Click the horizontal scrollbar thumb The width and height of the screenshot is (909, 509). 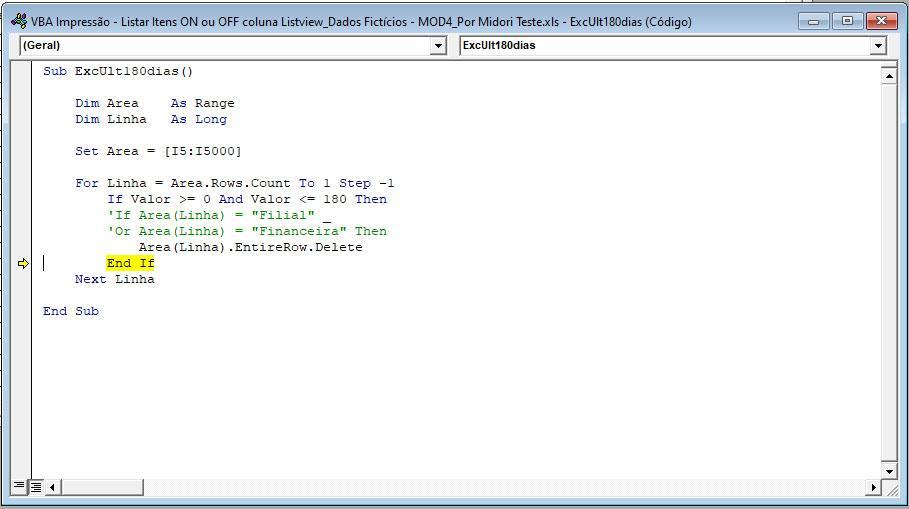[x=102, y=488]
